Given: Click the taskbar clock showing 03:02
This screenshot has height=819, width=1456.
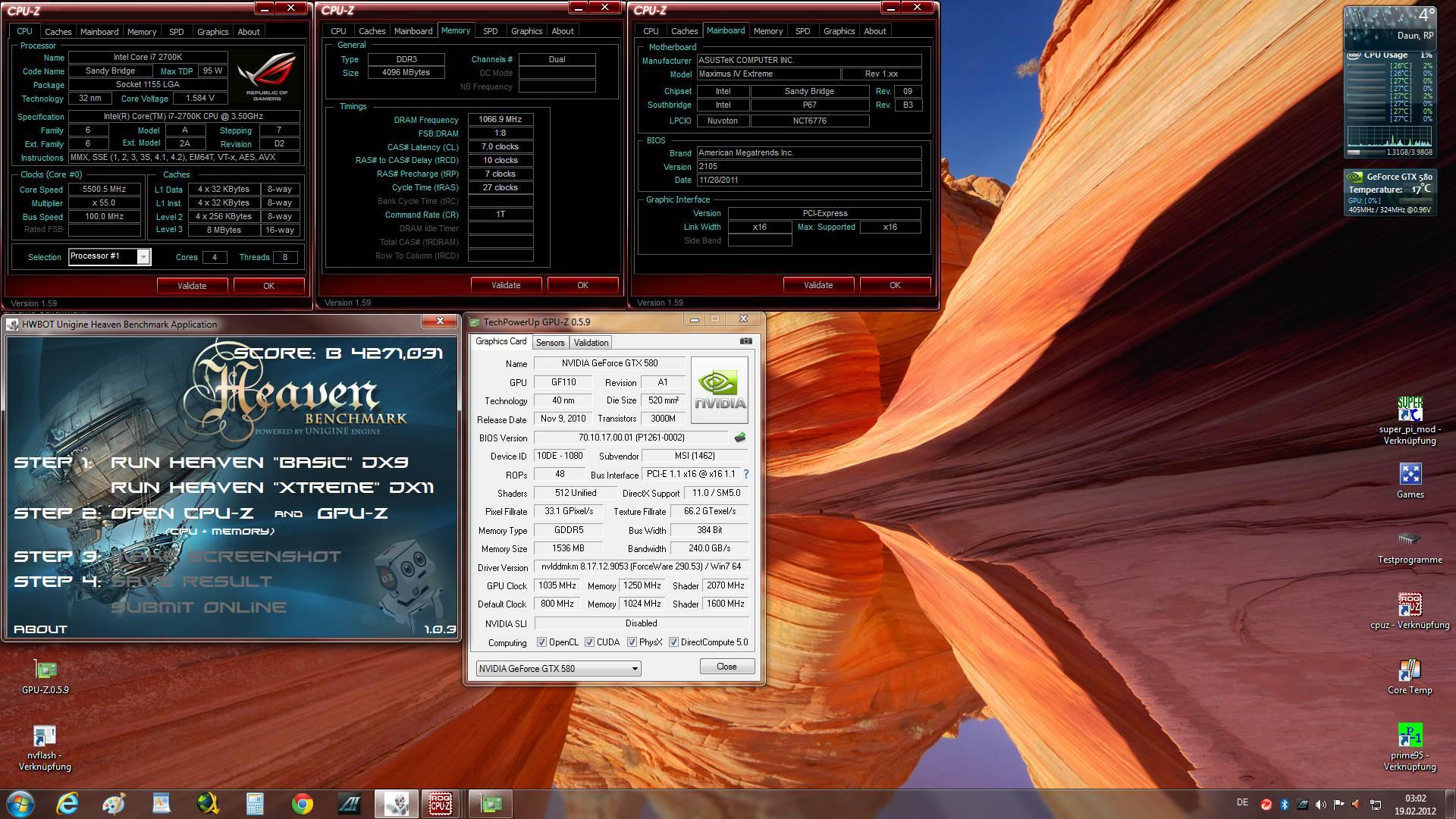Looking at the screenshot, I should 1415,804.
